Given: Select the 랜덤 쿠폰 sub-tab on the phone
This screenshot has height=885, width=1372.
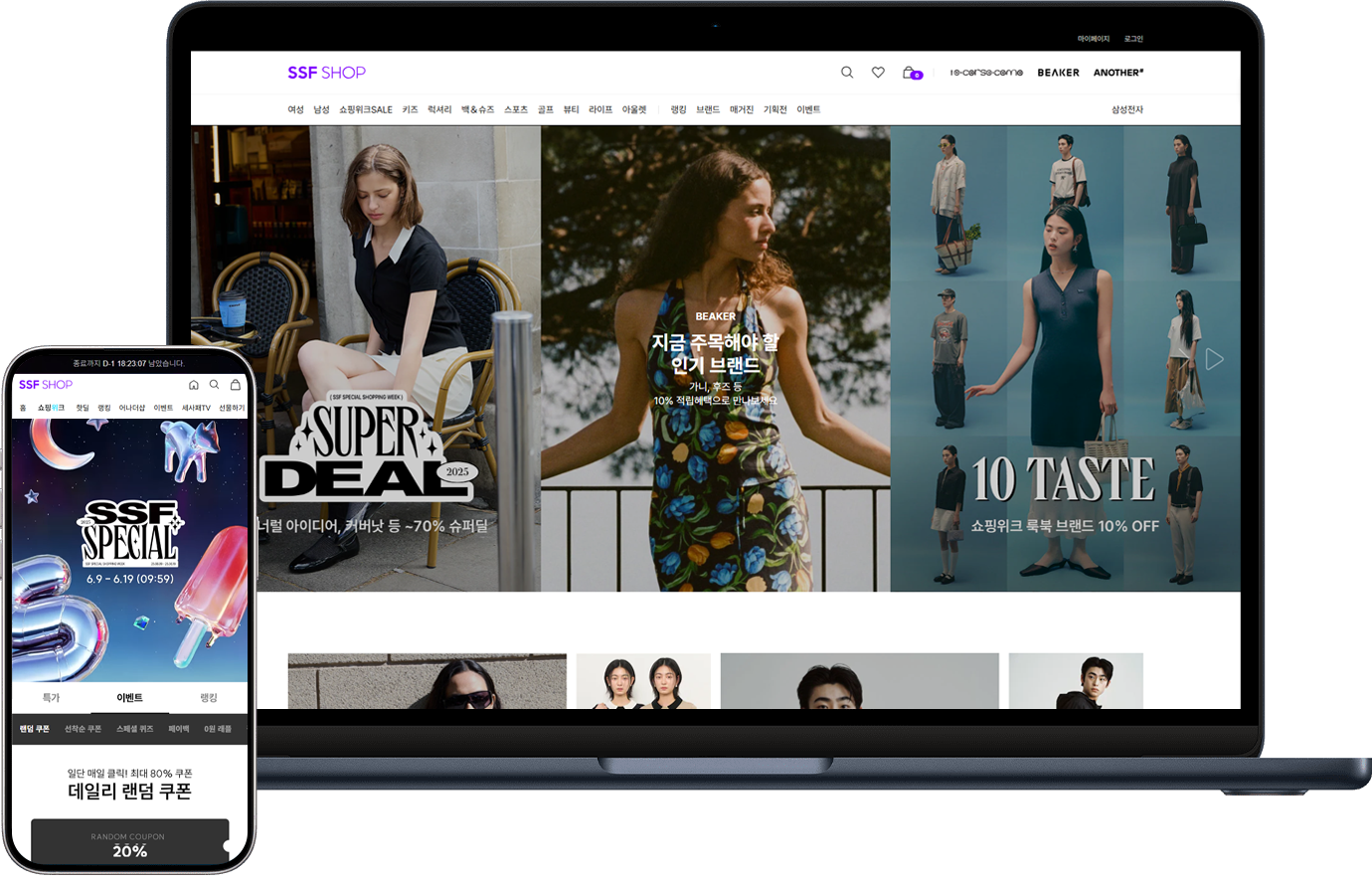Looking at the screenshot, I should pyautogui.click(x=34, y=729).
